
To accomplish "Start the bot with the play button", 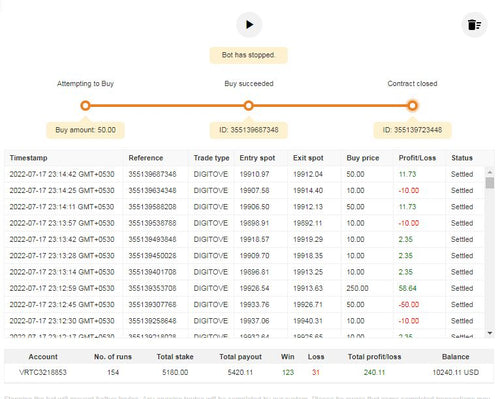I will pyautogui.click(x=249, y=25).
